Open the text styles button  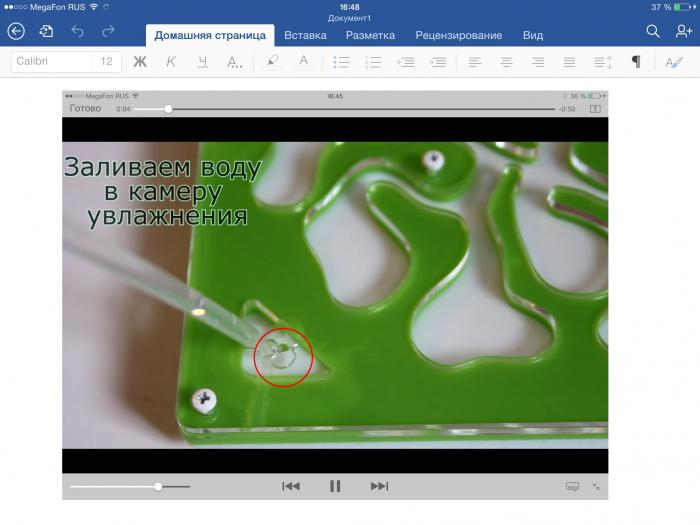tap(674, 62)
